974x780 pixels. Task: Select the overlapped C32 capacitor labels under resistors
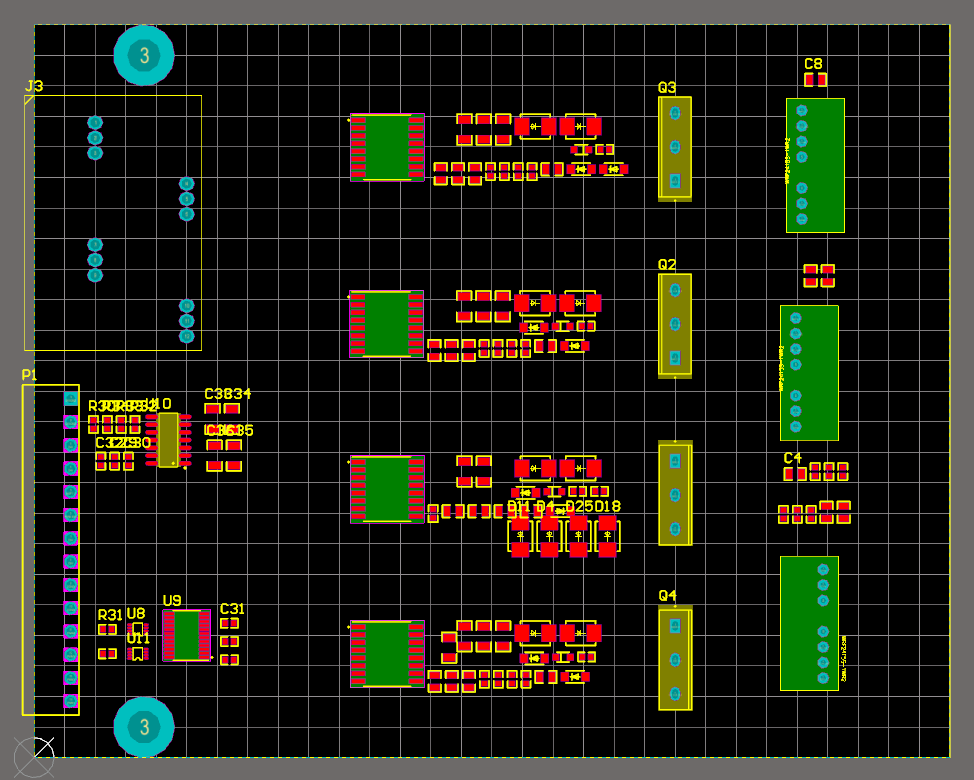tap(123, 443)
